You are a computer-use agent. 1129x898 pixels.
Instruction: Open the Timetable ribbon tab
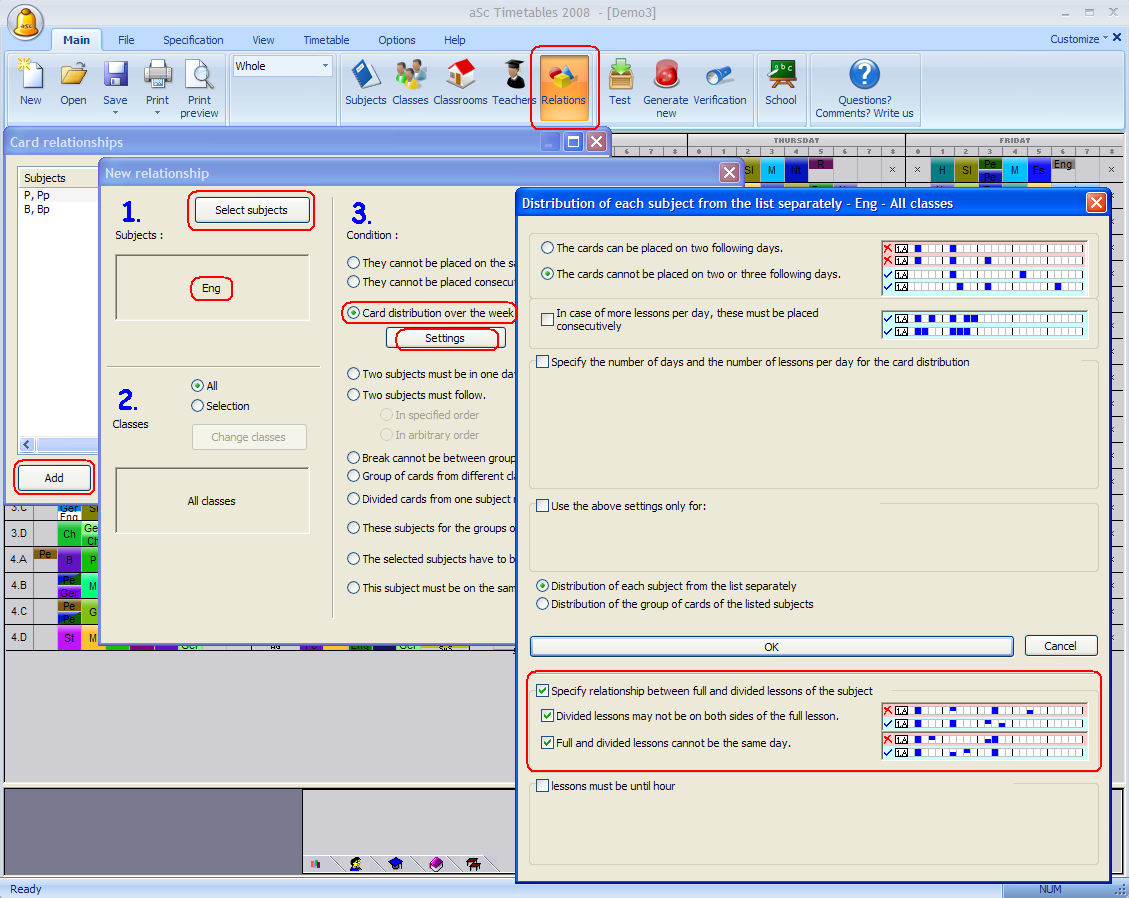coord(326,40)
